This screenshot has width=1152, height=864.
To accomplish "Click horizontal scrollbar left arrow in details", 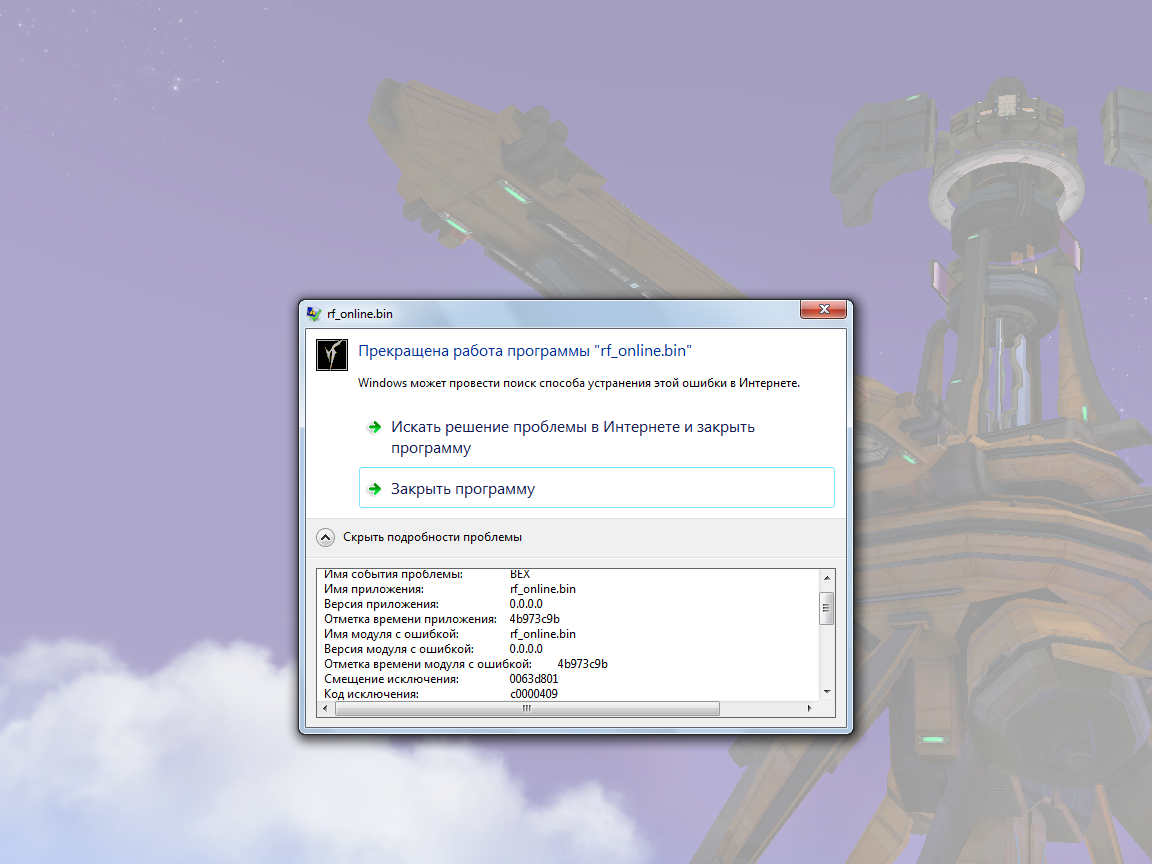I will pos(325,709).
